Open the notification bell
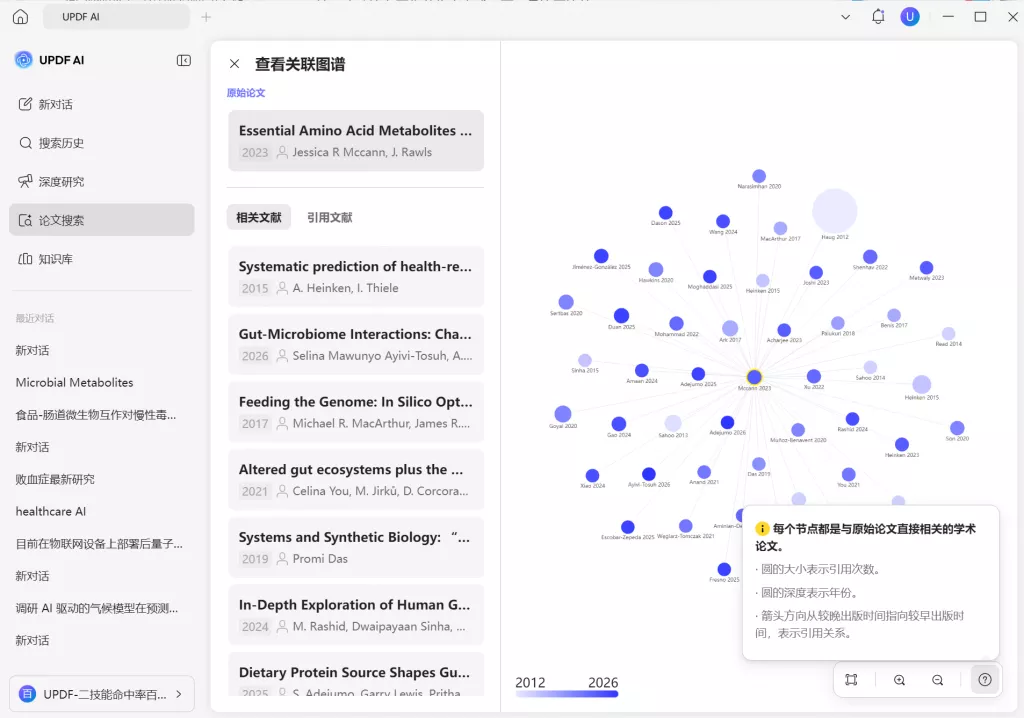Screen dimensions: 1024x718 [x=878, y=16]
